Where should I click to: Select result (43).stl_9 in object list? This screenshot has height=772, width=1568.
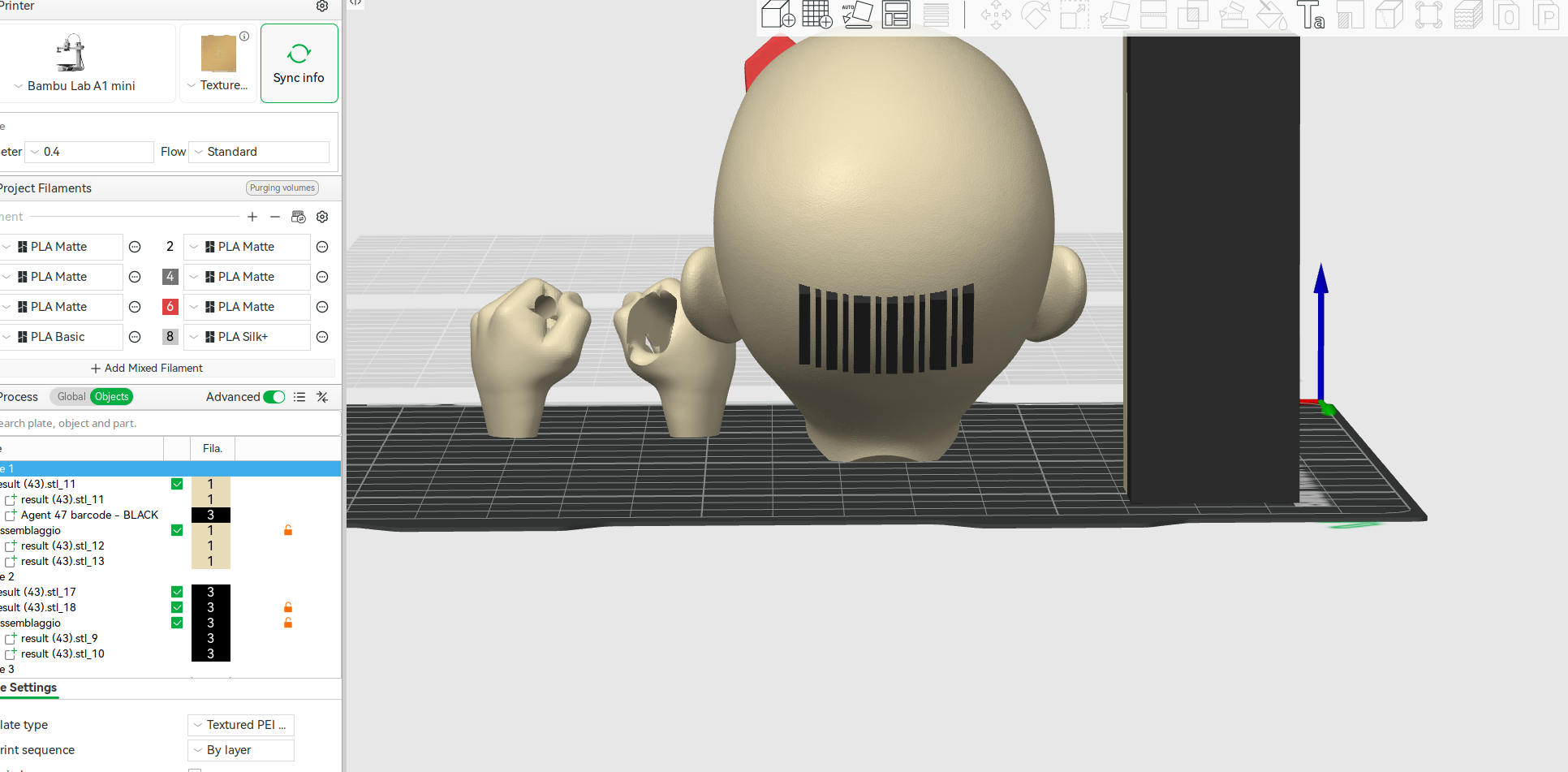pos(59,639)
